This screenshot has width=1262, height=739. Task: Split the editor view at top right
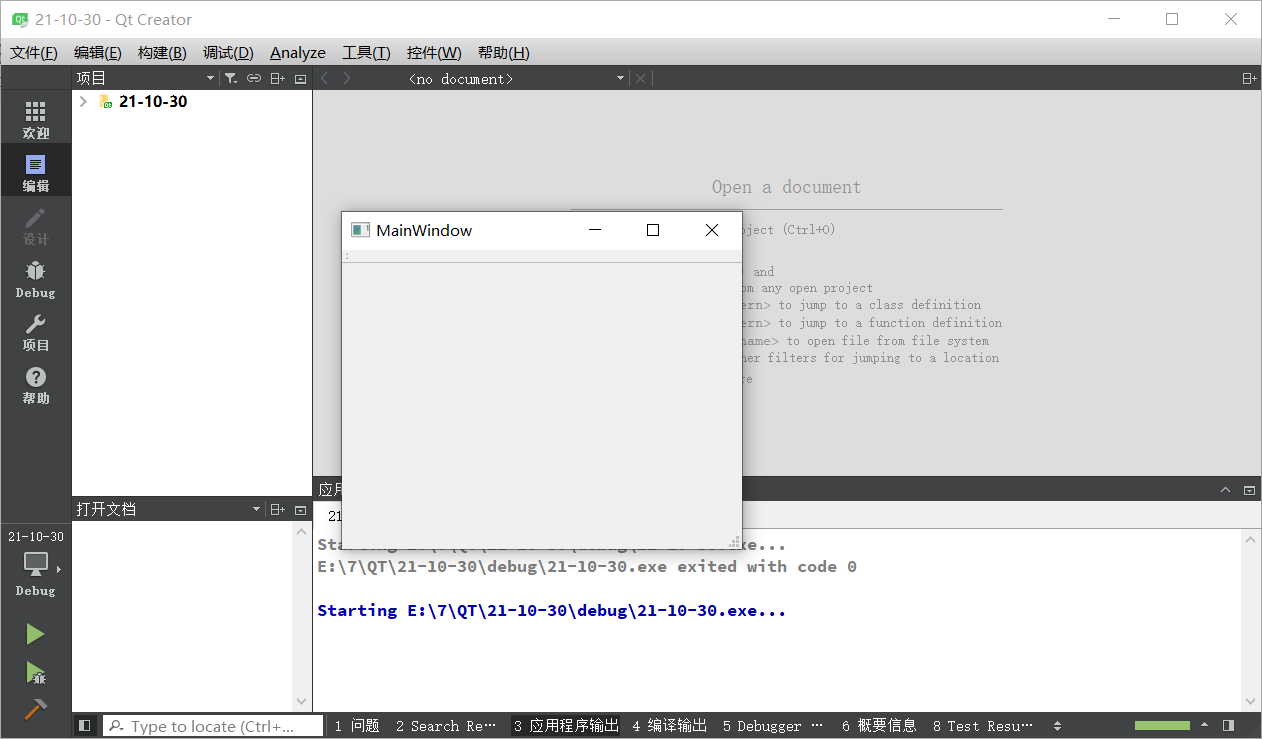[1249, 78]
